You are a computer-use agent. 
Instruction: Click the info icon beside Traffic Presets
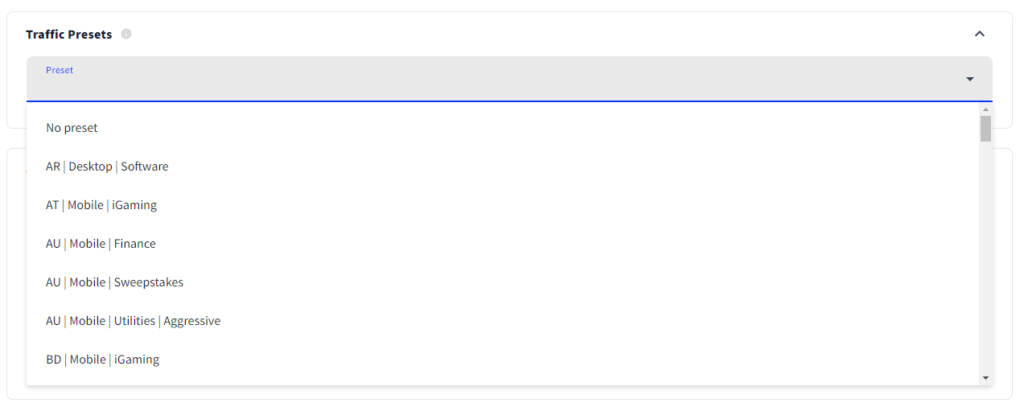point(126,34)
